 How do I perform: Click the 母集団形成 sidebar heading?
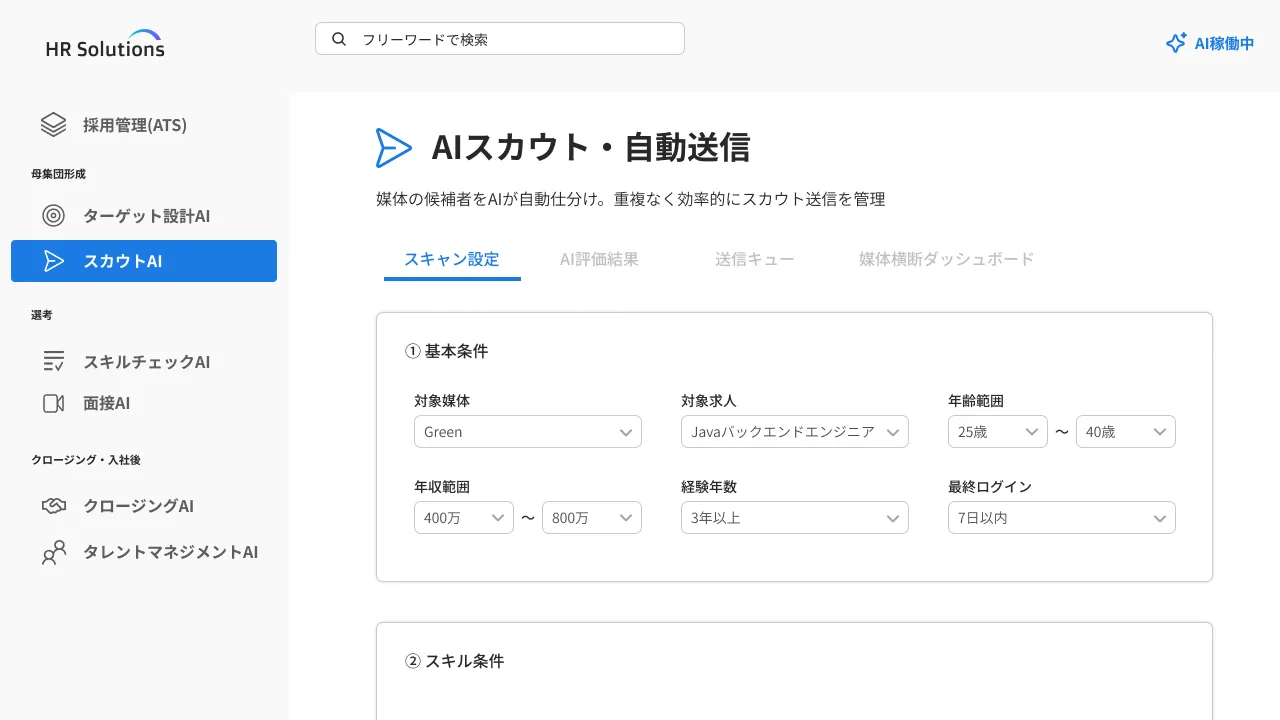coord(59,174)
